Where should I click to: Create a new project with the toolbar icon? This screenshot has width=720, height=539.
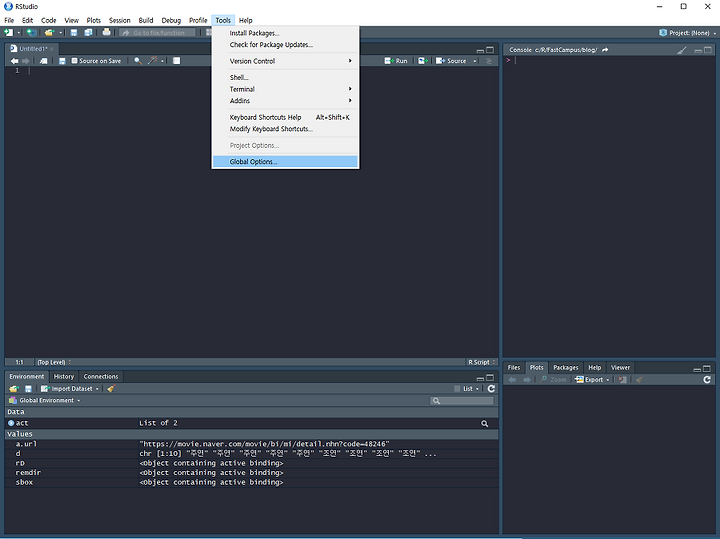[x=31, y=33]
